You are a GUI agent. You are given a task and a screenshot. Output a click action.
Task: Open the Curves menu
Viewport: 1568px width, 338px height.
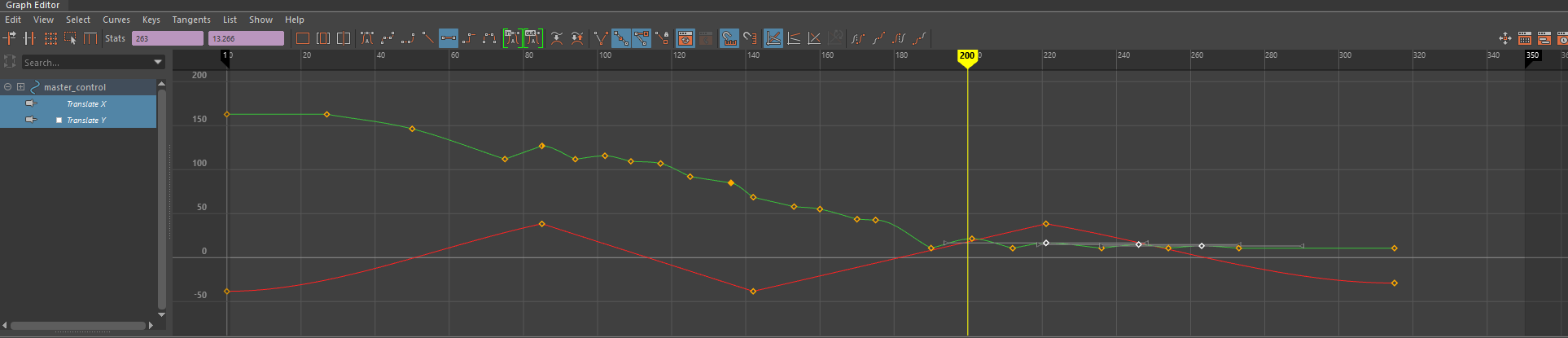pos(116,20)
